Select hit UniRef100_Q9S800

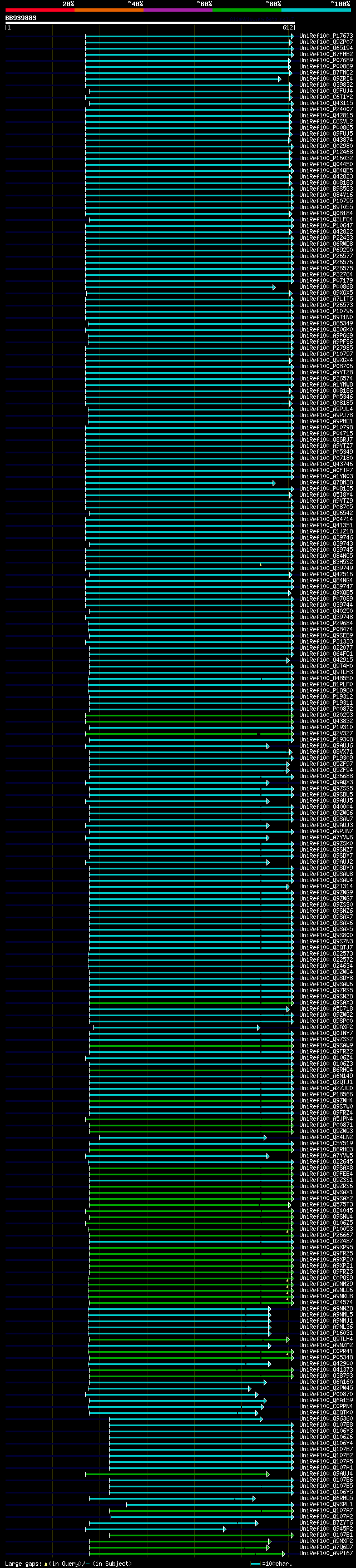click(x=325, y=936)
